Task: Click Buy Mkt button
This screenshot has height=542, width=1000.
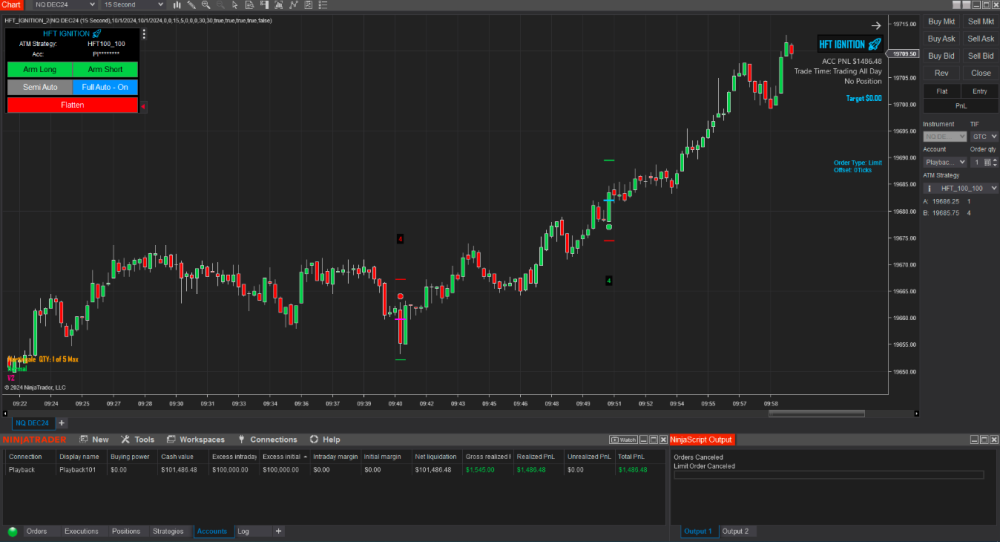Action: point(941,22)
